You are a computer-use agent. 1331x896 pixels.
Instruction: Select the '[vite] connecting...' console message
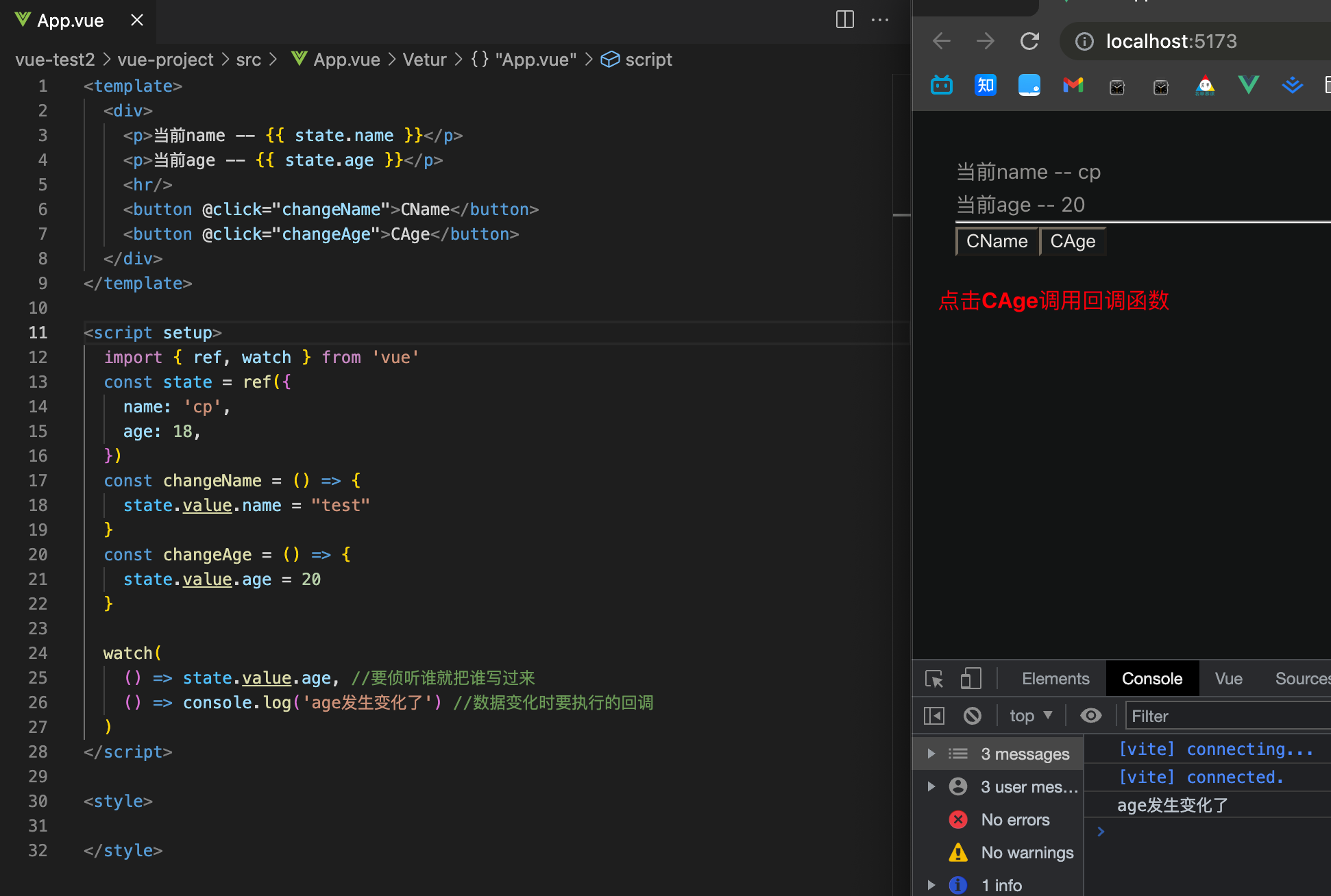pos(1216,749)
